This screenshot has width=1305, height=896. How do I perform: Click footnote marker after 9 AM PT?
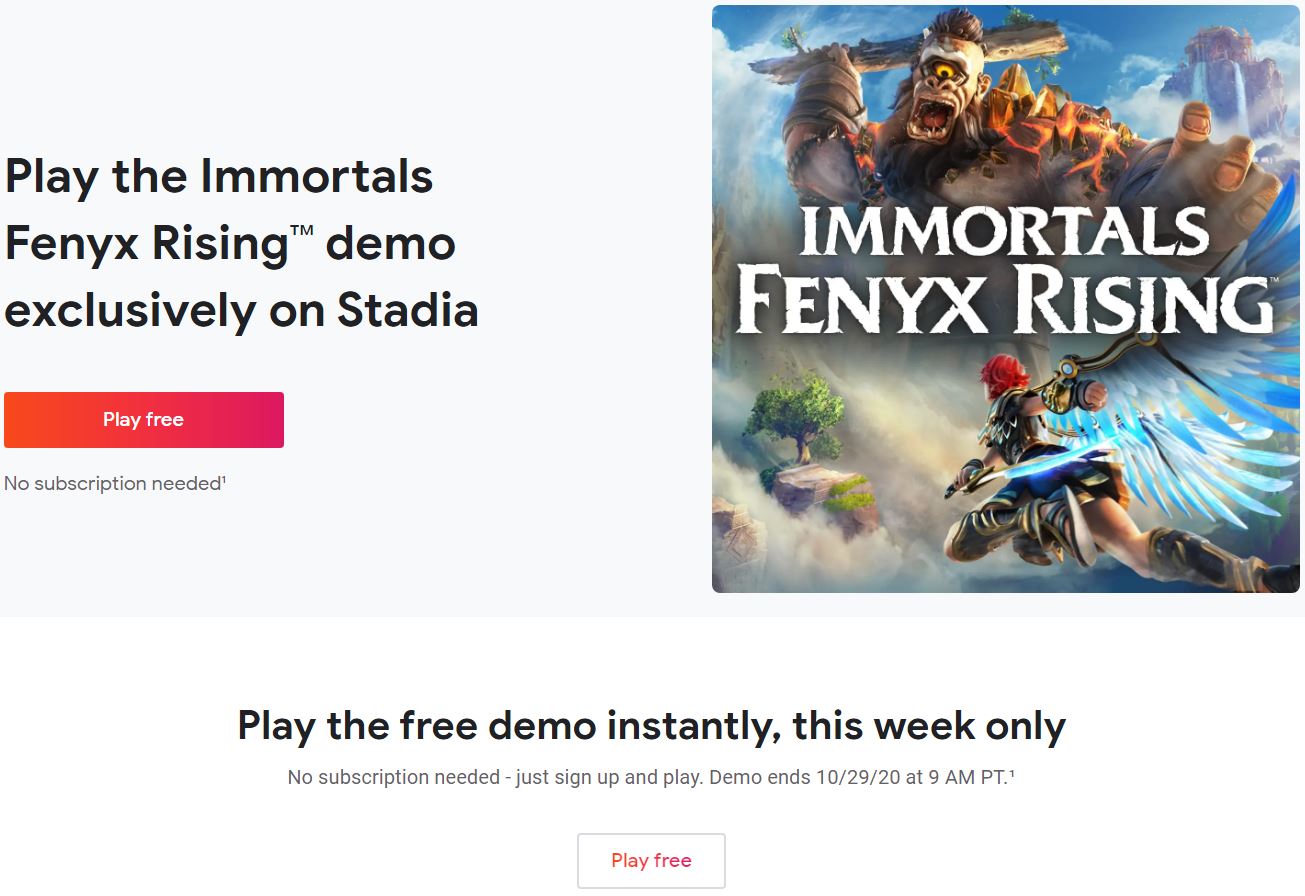pos(1012,773)
